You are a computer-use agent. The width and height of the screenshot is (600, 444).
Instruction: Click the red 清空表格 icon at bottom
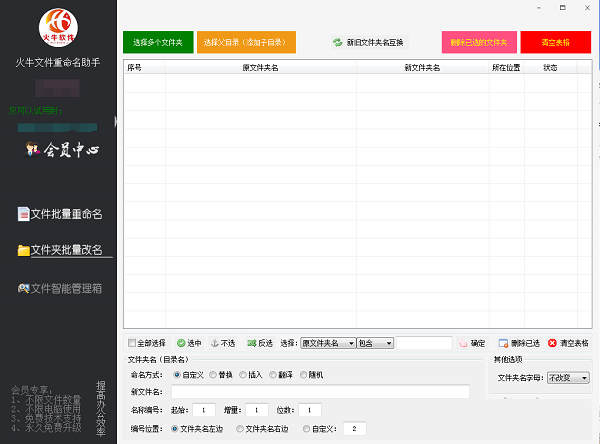click(552, 343)
